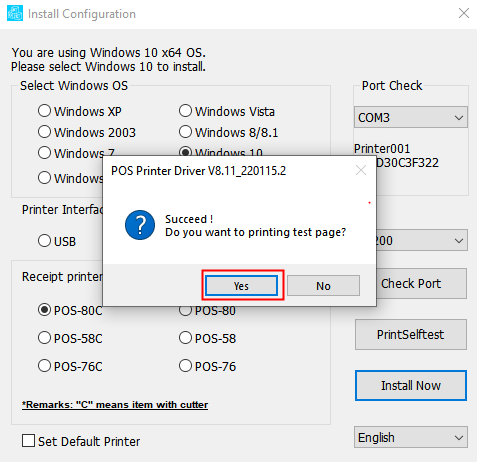
Task: Expand the English language dropdown
Action: point(411,437)
